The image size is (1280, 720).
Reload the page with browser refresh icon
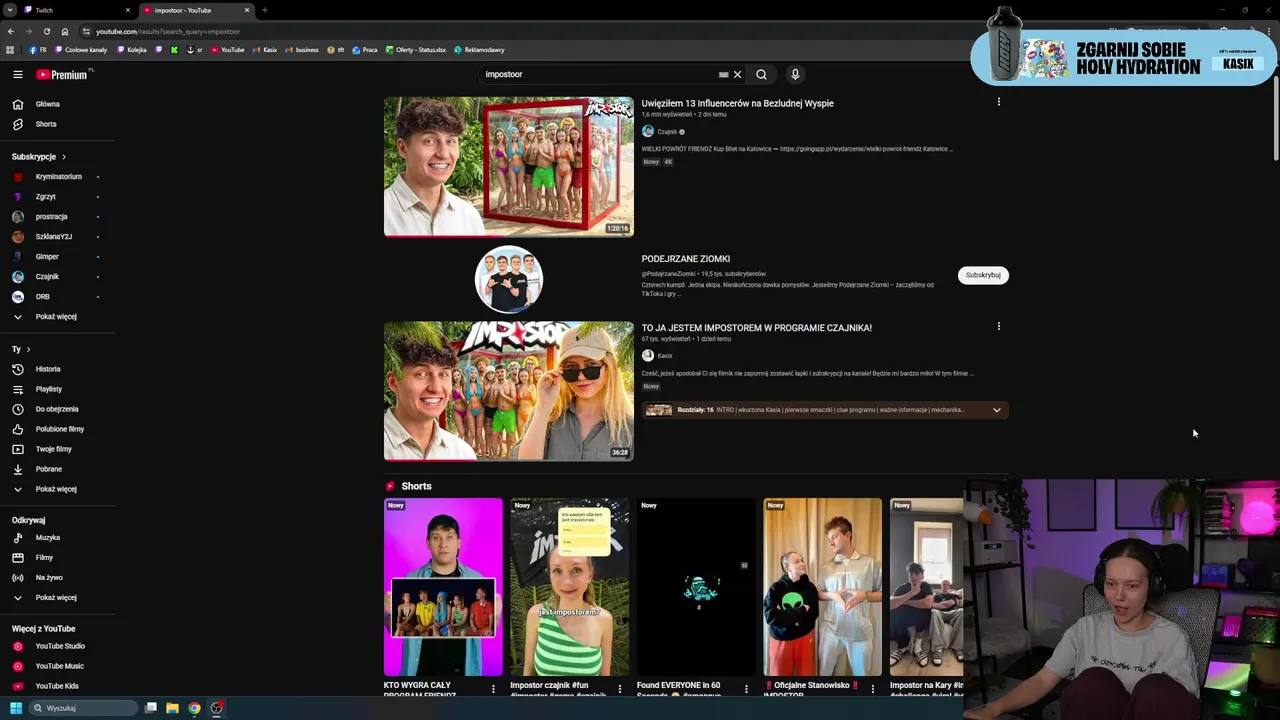click(x=46, y=31)
